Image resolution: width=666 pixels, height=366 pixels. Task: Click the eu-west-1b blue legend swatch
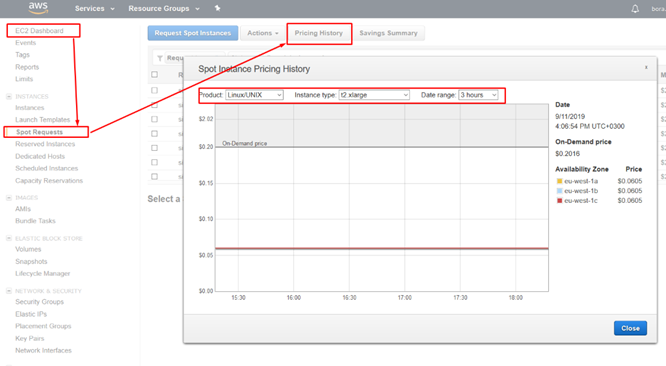[559, 191]
